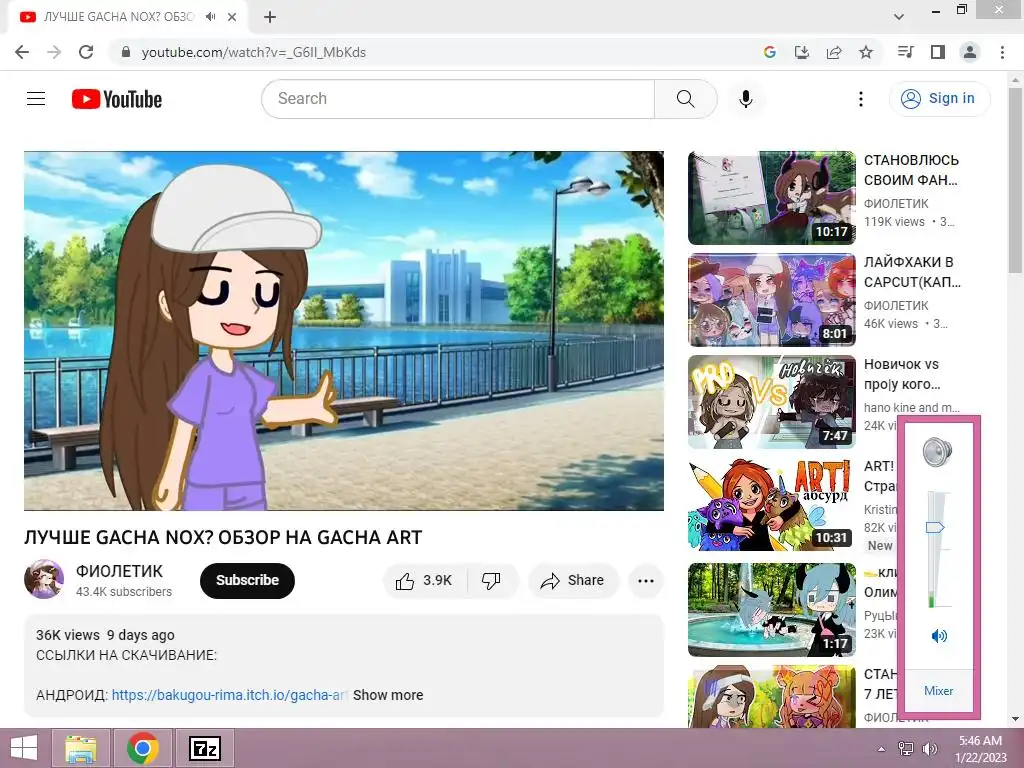Show hidden tray icons arrow
Image resolution: width=1024 pixels, height=768 pixels.
coord(882,749)
